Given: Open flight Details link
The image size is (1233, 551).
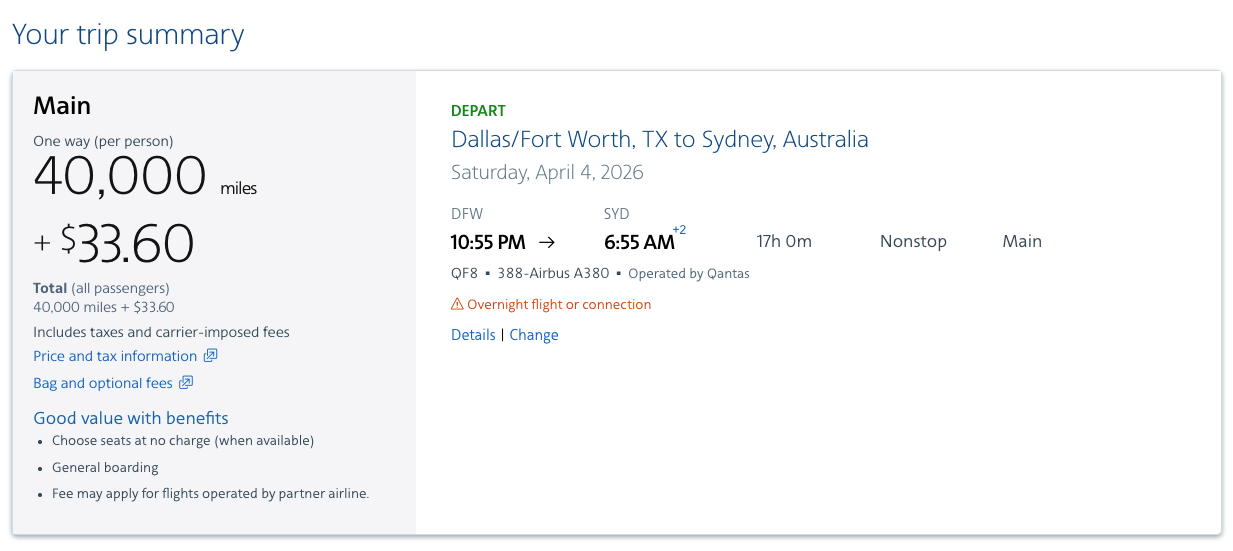Looking at the screenshot, I should [473, 335].
